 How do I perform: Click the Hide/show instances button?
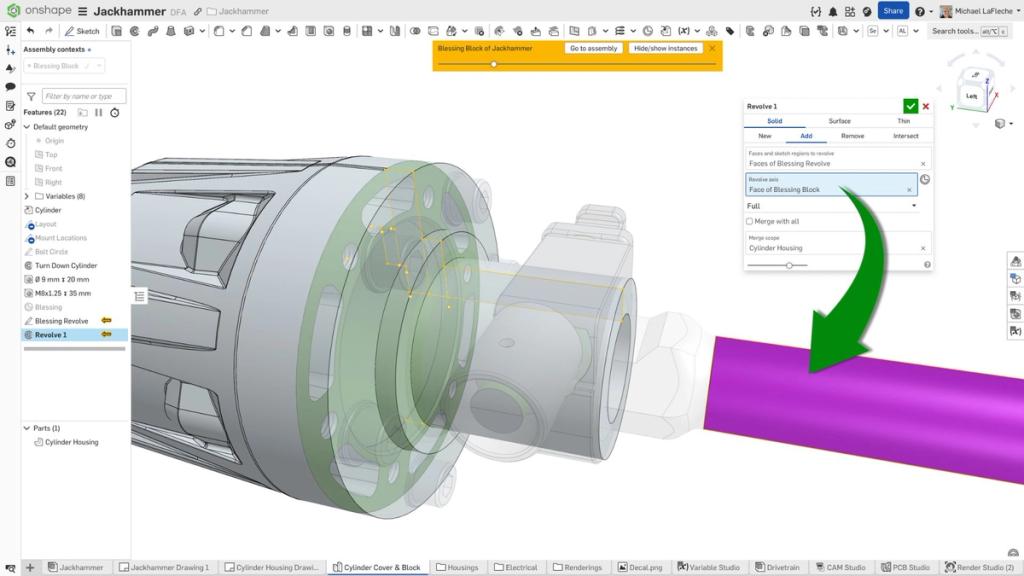(x=666, y=47)
